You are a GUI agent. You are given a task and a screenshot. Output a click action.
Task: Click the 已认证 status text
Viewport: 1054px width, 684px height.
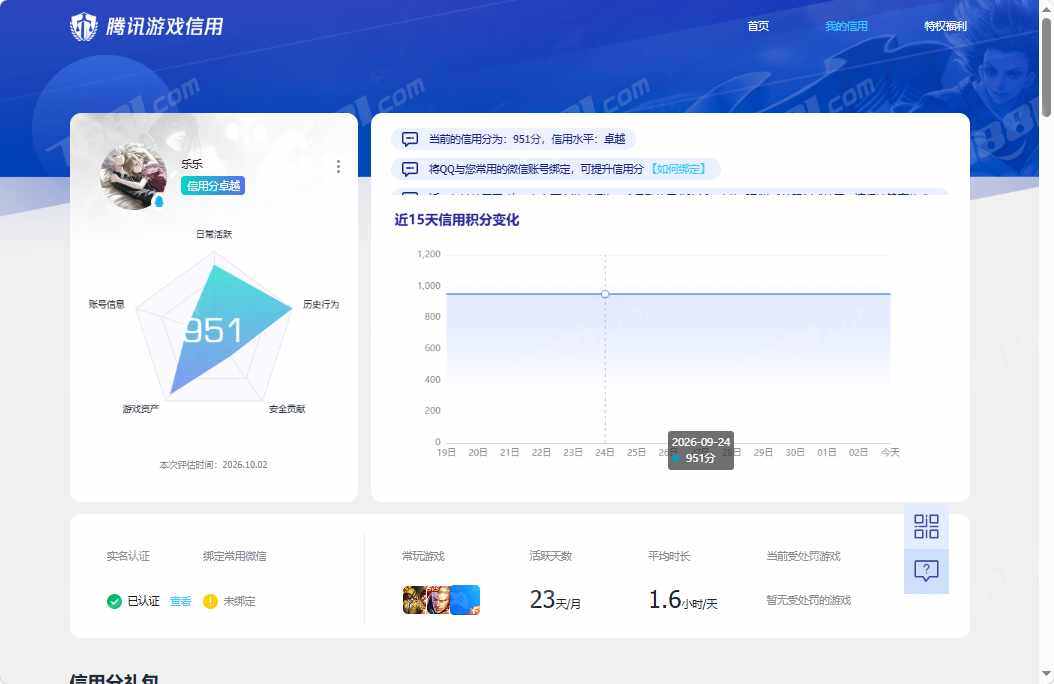[x=143, y=601]
